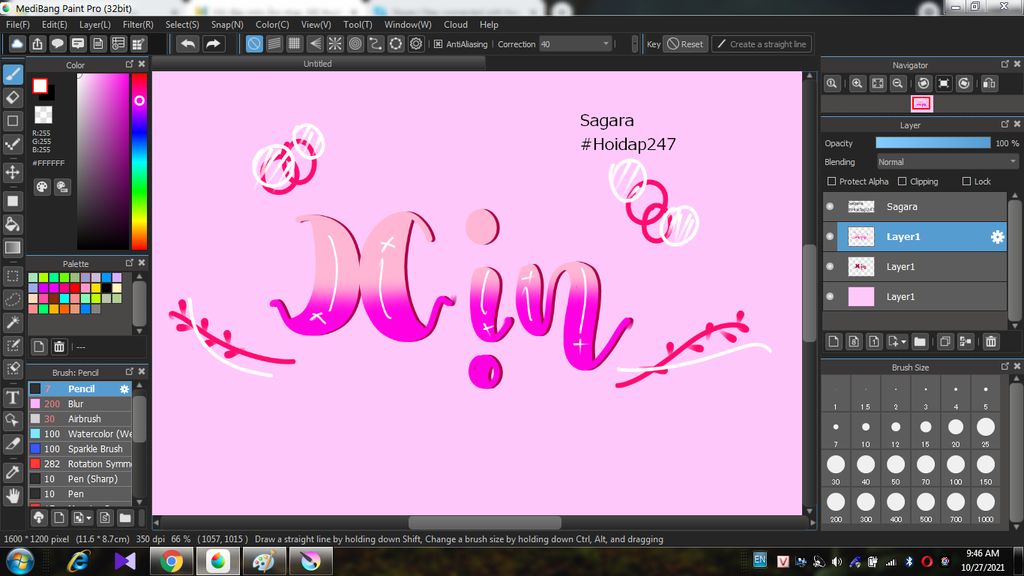
Task: Toggle AntiAliasing checkbox
Action: (x=438, y=44)
